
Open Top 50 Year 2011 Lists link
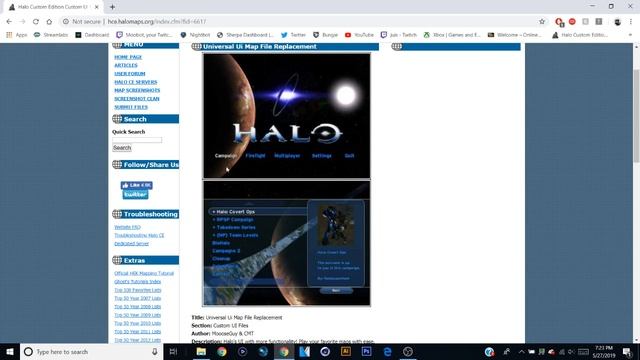pyautogui.click(x=138, y=332)
